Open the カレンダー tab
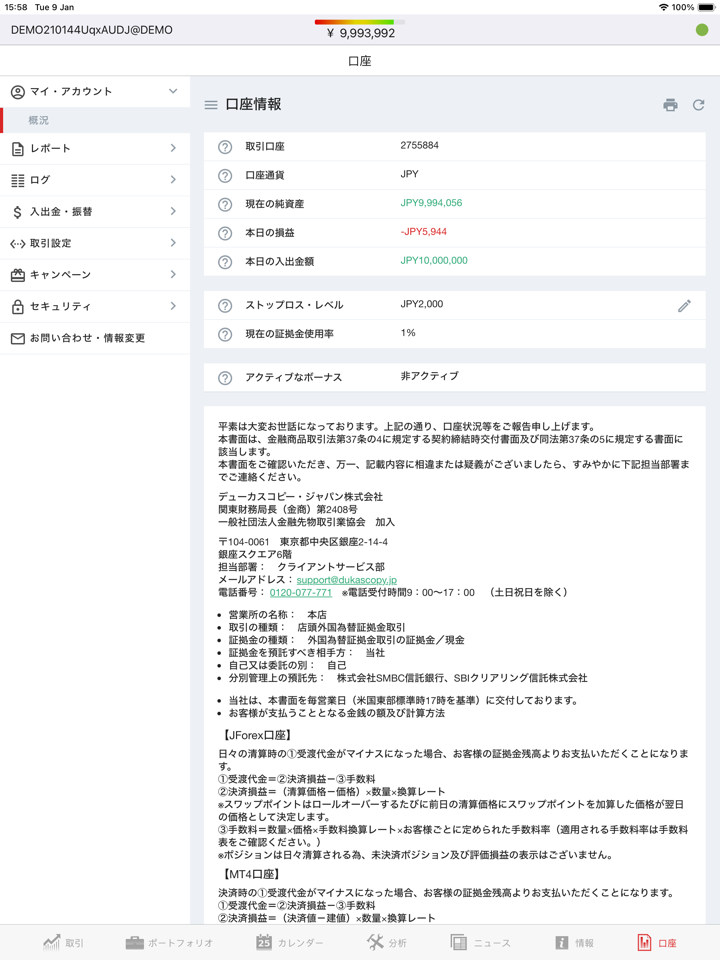This screenshot has width=720, height=960. (x=289, y=942)
